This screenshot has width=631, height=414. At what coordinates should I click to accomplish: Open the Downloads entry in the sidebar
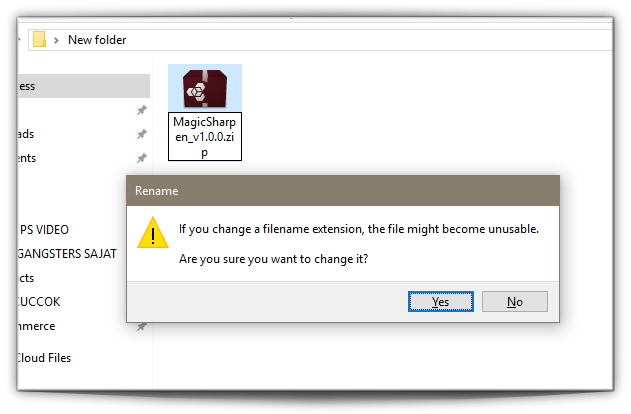click(26, 134)
